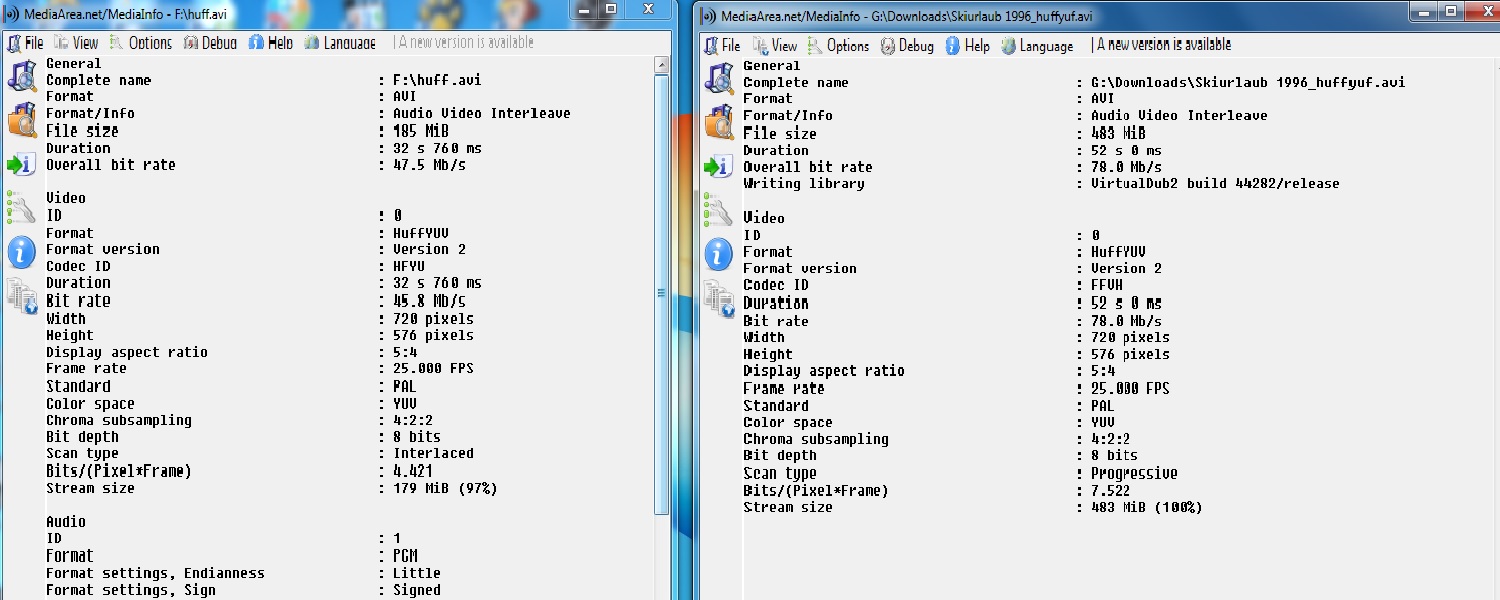Image resolution: width=1500 pixels, height=600 pixels.
Task: Open Options menu in Skiurlaub window
Action: point(838,45)
